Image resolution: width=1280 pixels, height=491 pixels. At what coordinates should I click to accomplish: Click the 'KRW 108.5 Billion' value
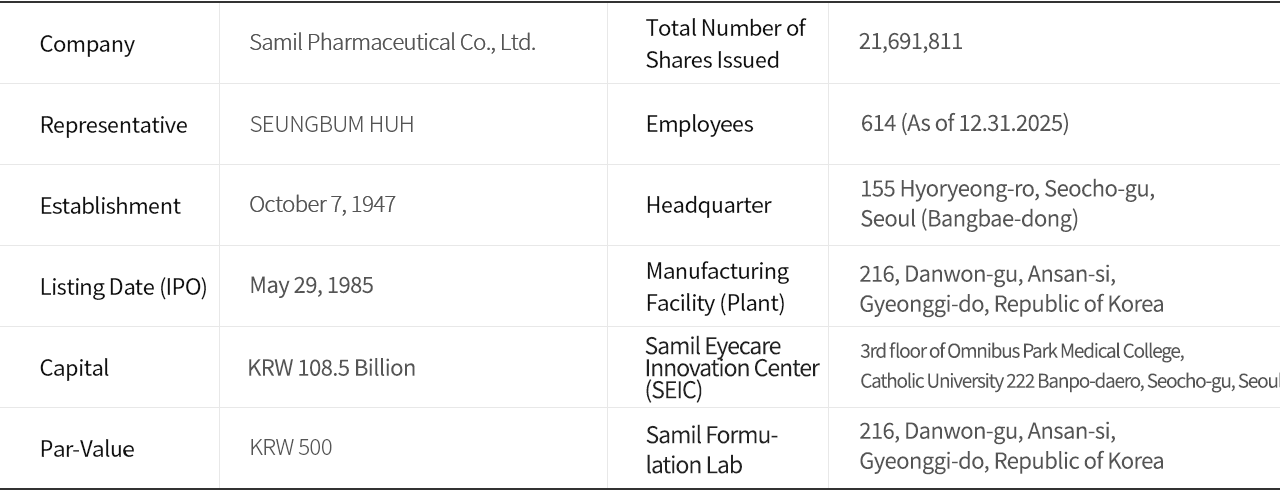(331, 368)
